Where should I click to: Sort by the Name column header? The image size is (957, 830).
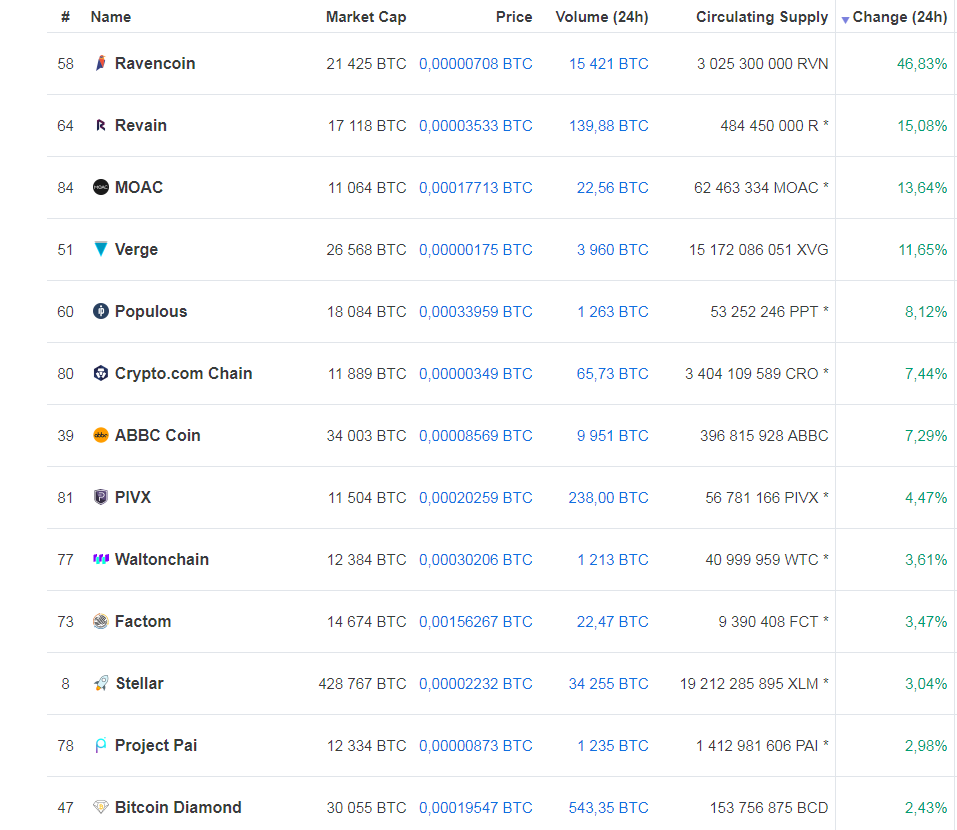(x=110, y=17)
